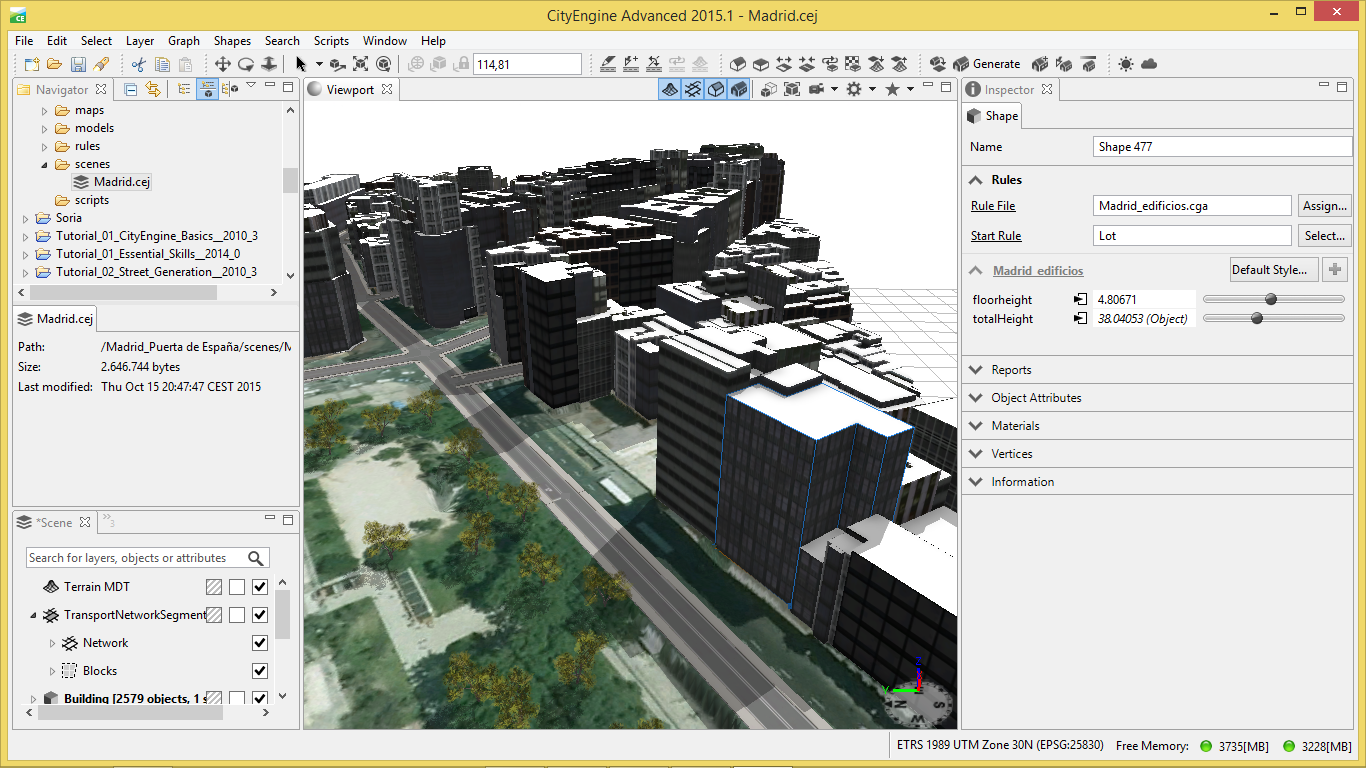Click the coordinate field showing 114,81
The width and height of the screenshot is (1366, 768).
point(527,64)
